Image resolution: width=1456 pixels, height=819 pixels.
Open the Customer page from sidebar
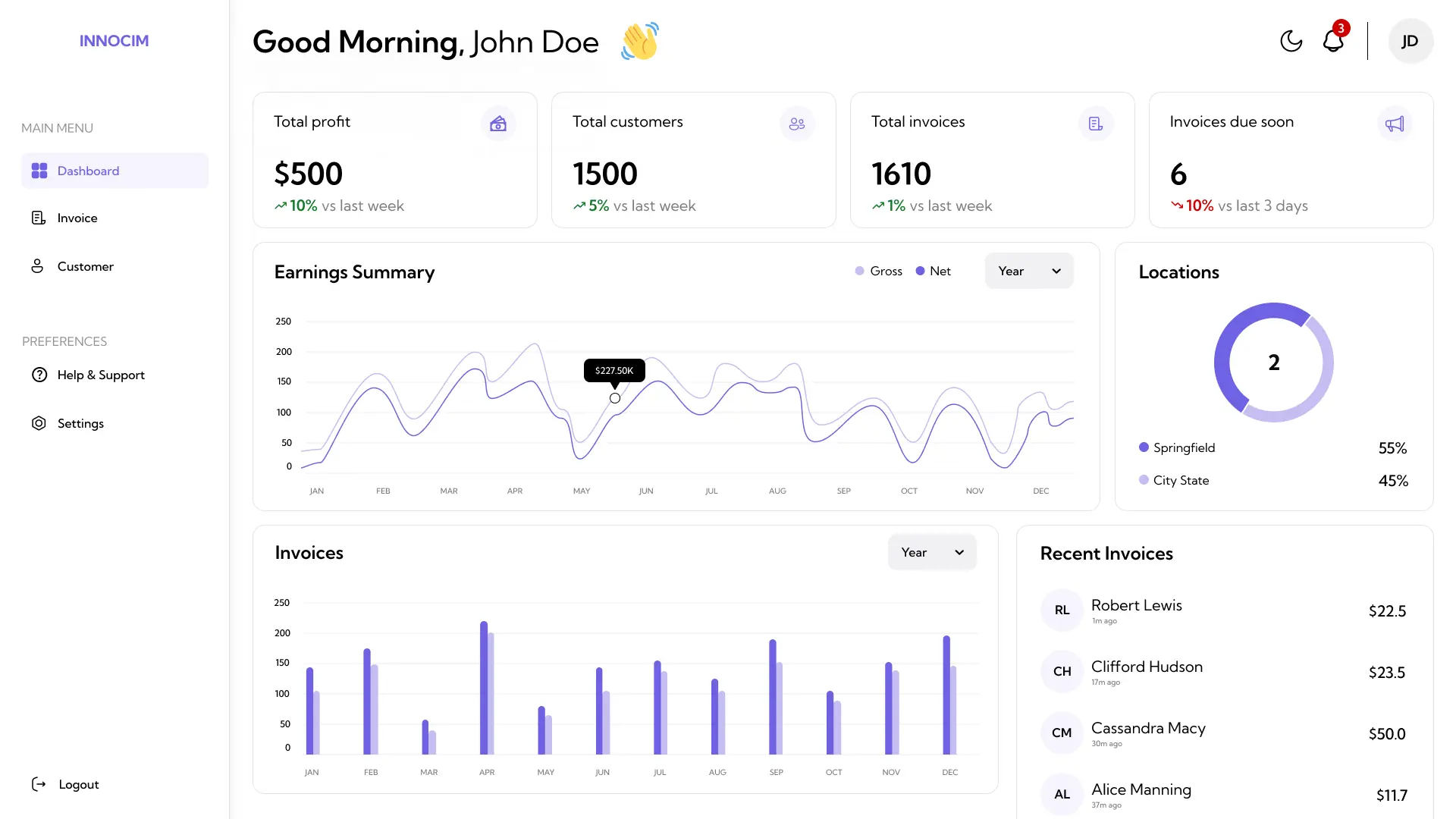(85, 266)
